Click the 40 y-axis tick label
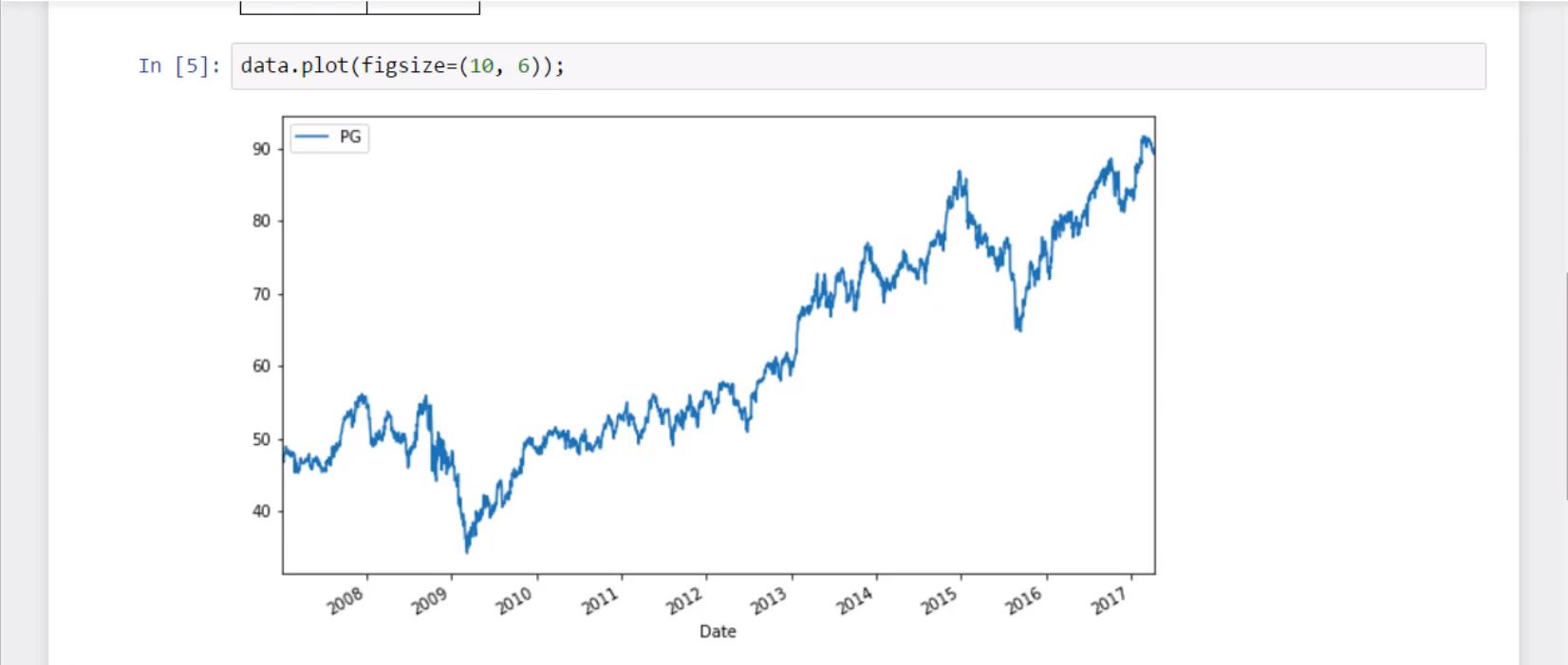This screenshot has width=1568, height=665. tap(261, 511)
